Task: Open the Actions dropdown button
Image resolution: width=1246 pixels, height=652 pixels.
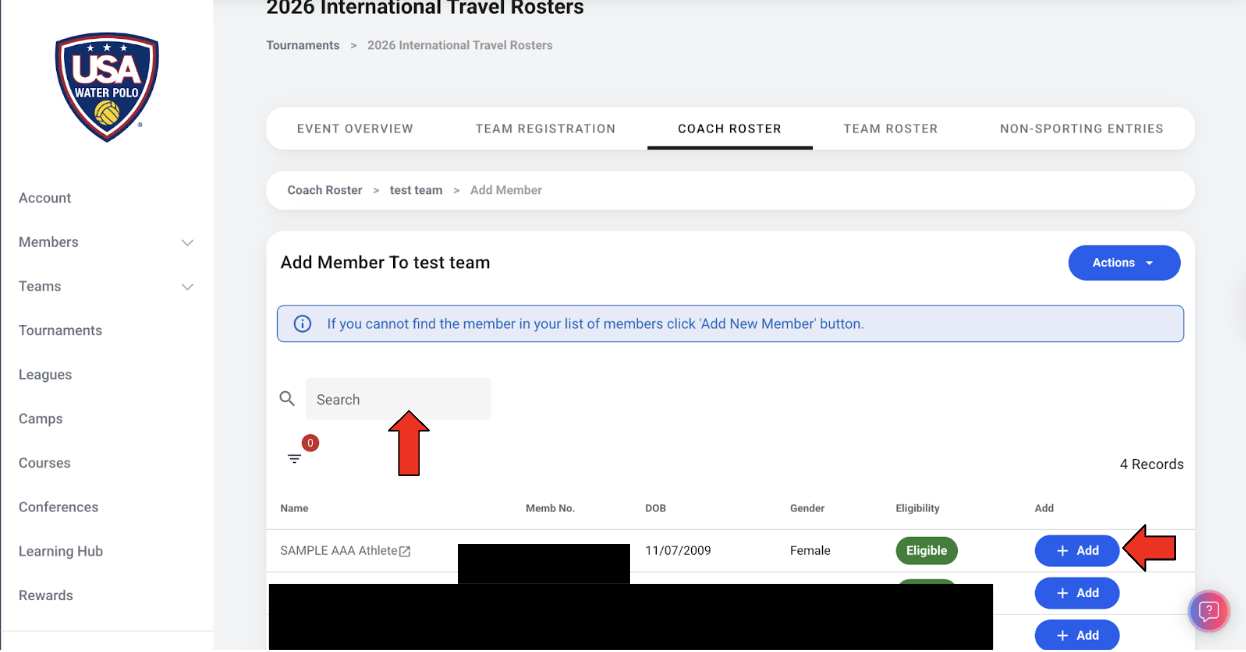Action: coord(1124,263)
